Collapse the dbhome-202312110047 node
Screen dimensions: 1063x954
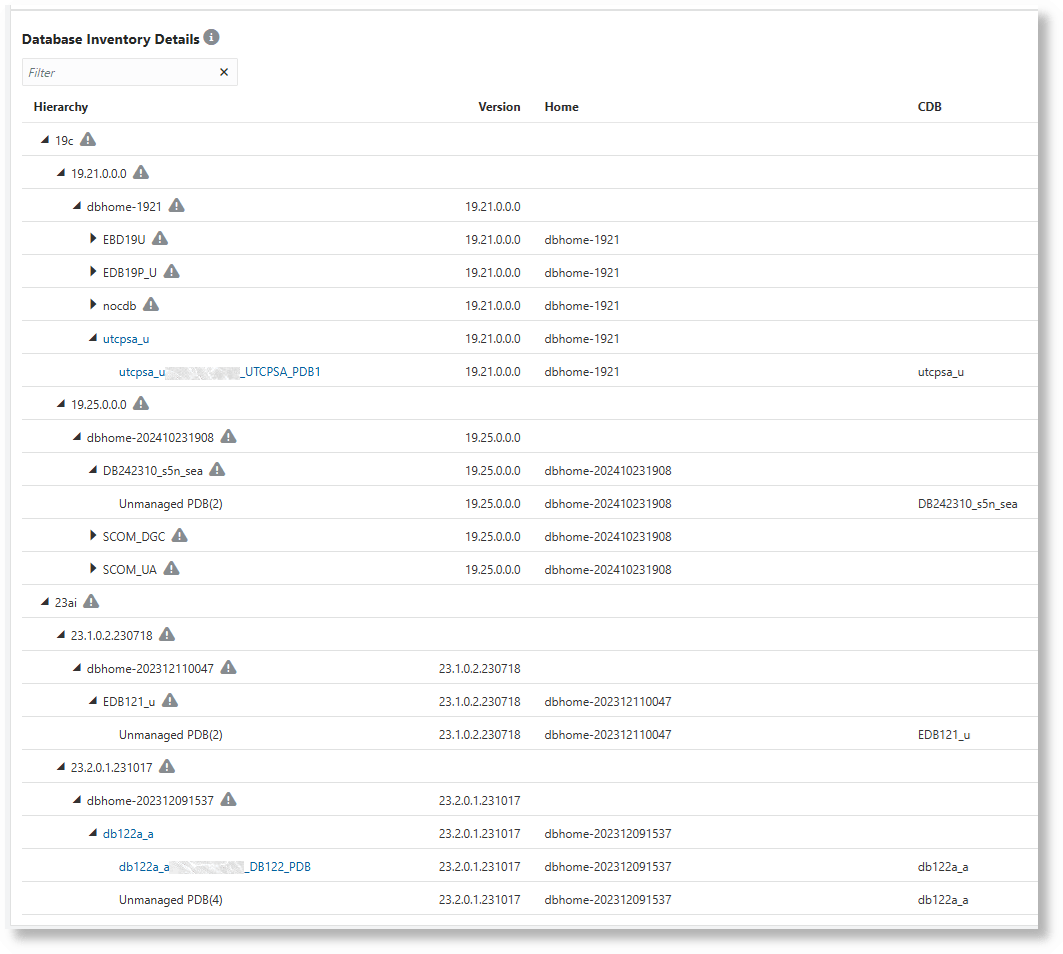(x=77, y=668)
